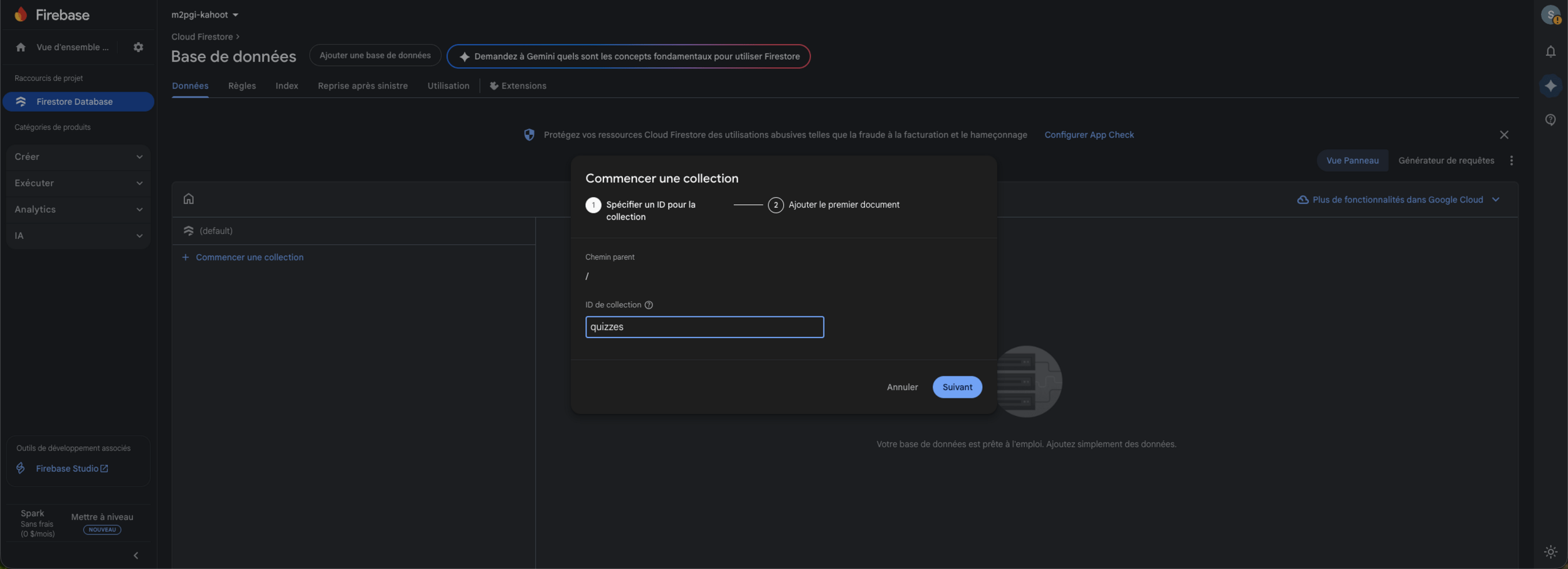1568x569 pixels.
Task: Click the Gemini star in the prompt chip
Action: (x=464, y=56)
